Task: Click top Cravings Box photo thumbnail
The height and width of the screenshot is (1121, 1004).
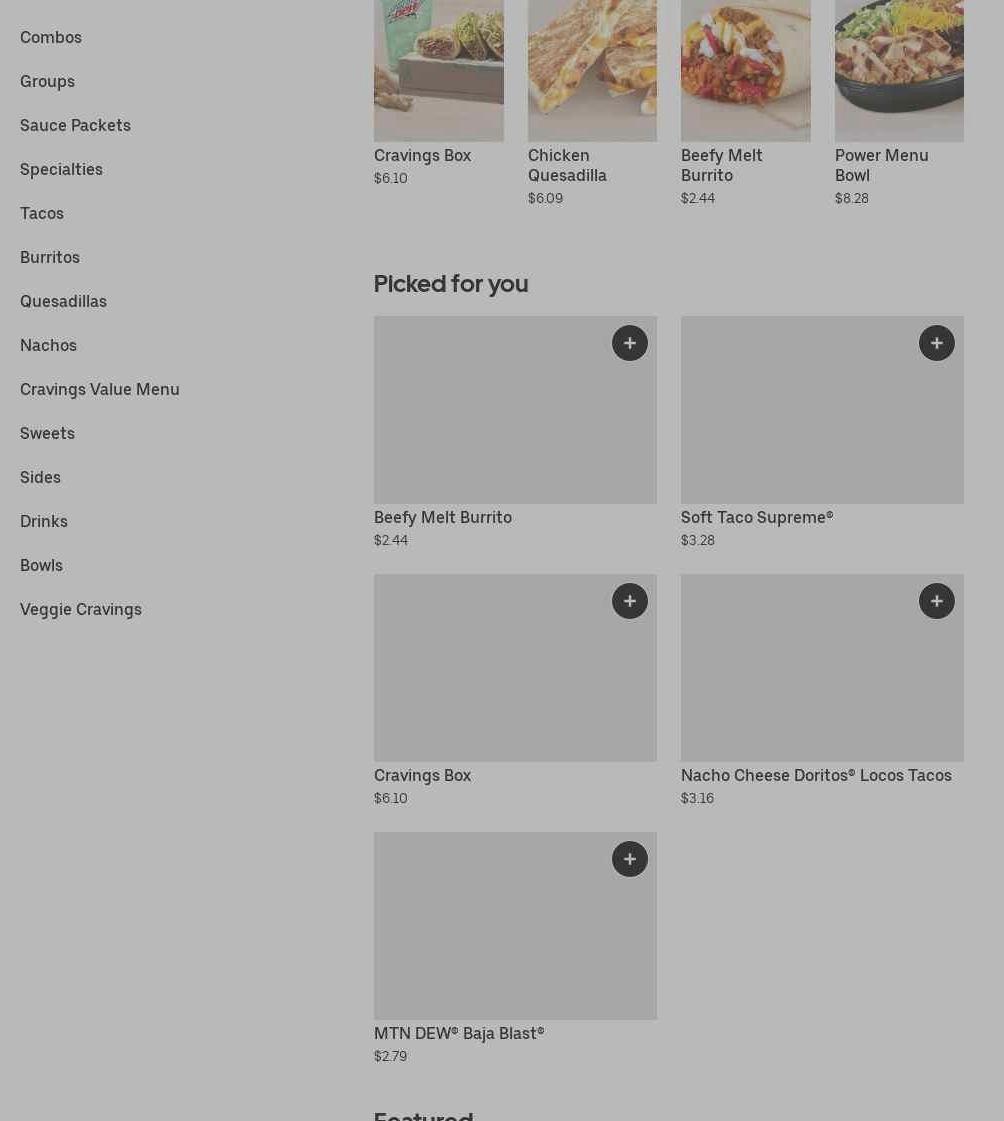Action: [439, 70]
